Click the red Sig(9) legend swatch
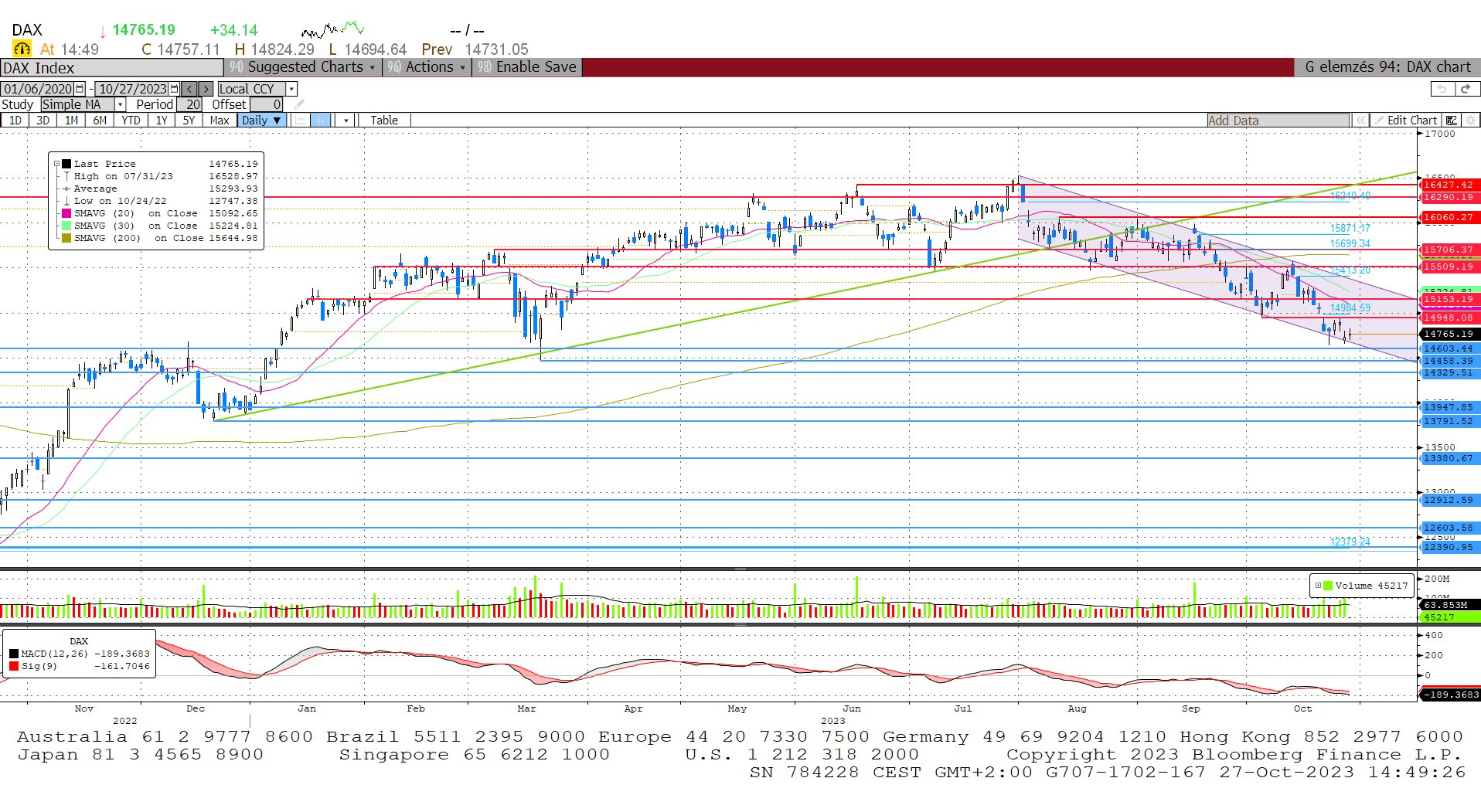The image size is (1481, 812). (x=14, y=666)
